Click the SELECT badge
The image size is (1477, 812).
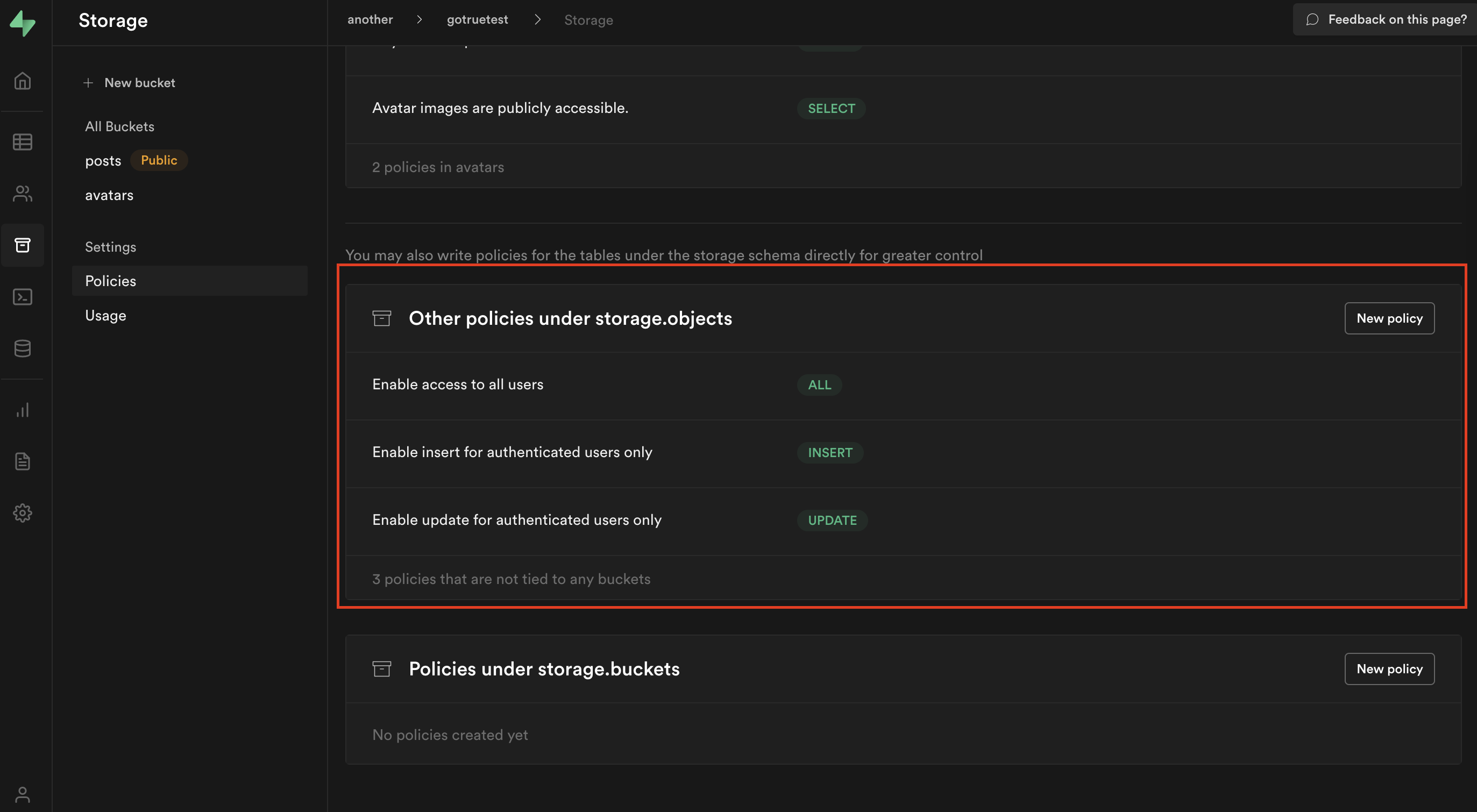831,108
